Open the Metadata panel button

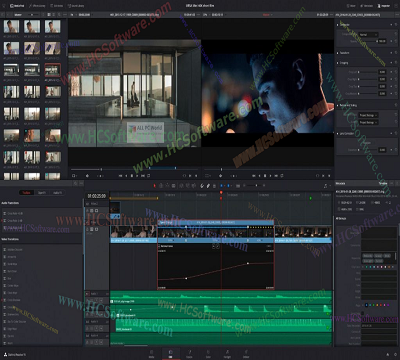coord(368,6)
